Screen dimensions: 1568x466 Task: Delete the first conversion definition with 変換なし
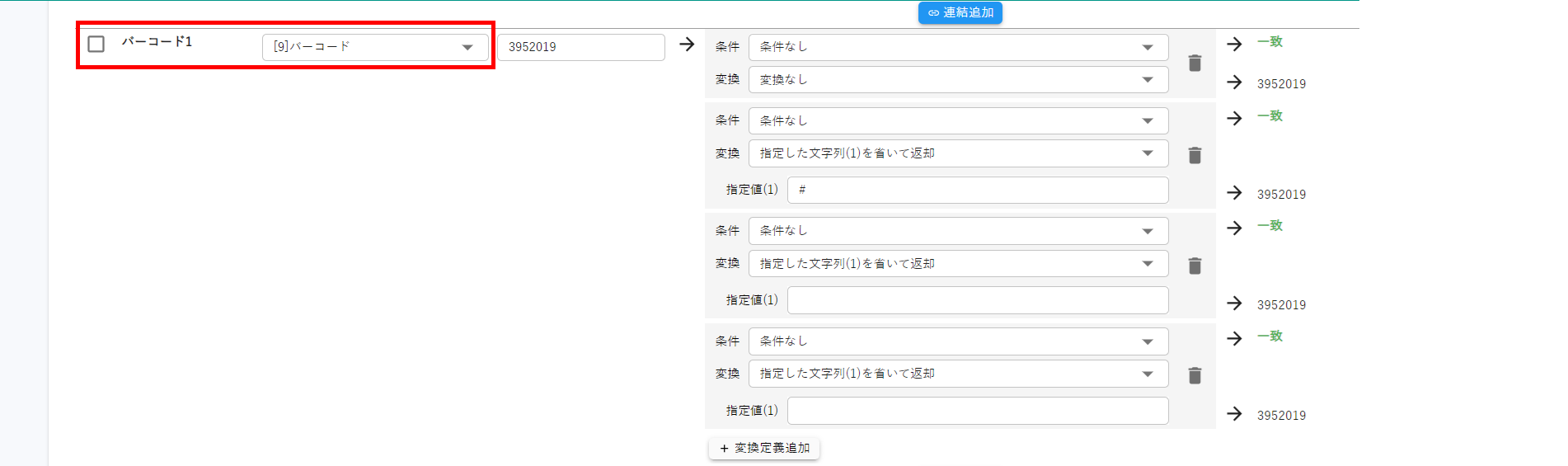1195,63
